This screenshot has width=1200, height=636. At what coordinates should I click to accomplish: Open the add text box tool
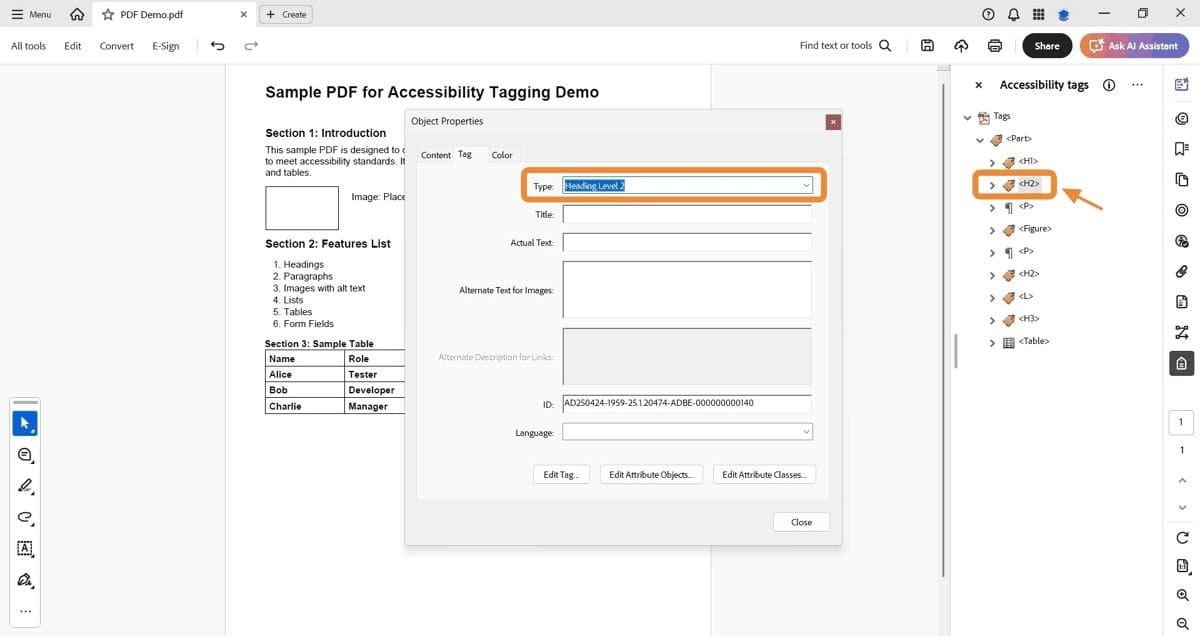24,549
